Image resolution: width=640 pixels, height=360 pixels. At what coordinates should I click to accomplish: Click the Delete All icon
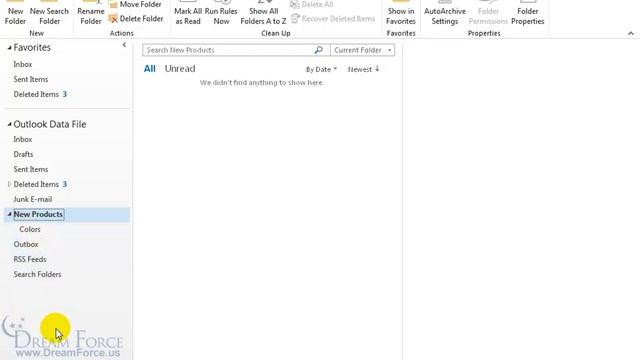tap(295, 4)
